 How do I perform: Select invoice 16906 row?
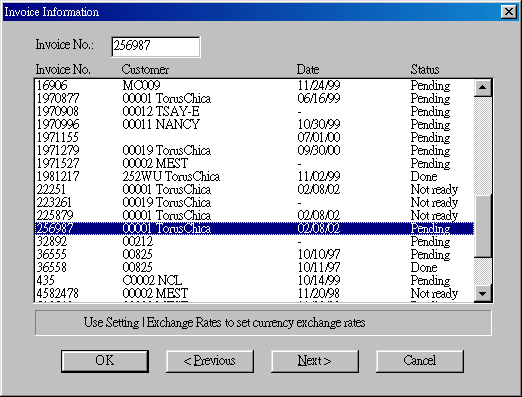[x=254, y=85]
